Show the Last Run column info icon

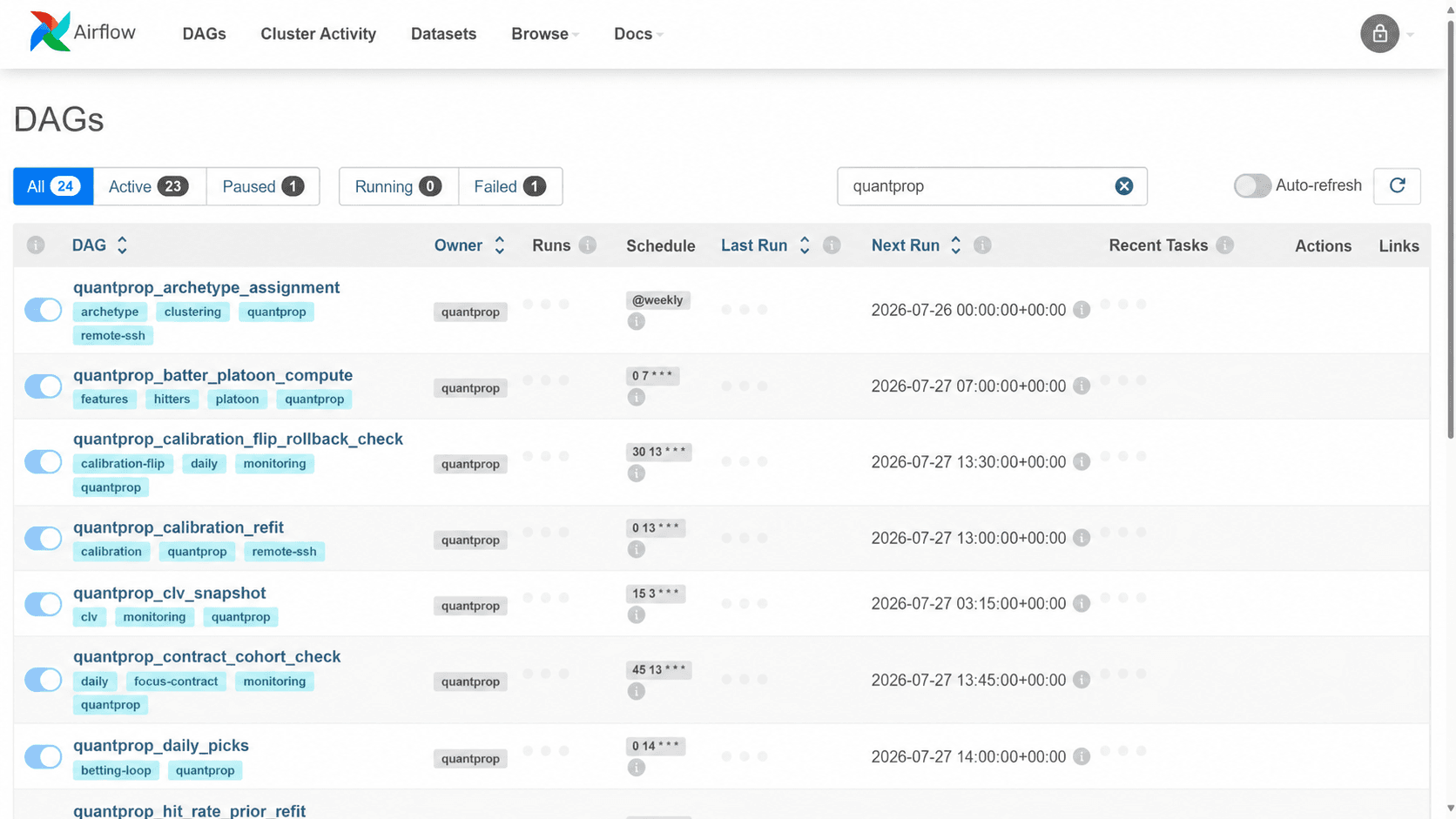click(832, 245)
